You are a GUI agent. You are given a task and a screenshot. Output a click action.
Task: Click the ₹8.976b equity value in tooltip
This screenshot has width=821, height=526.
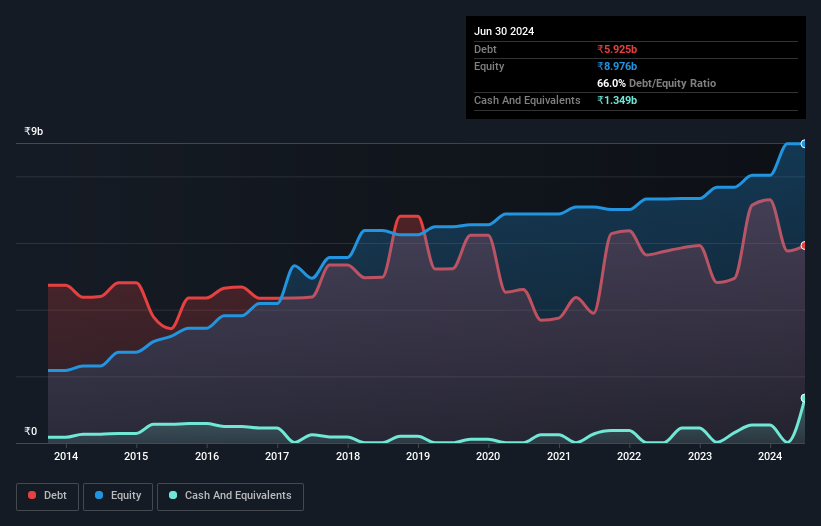coord(617,66)
